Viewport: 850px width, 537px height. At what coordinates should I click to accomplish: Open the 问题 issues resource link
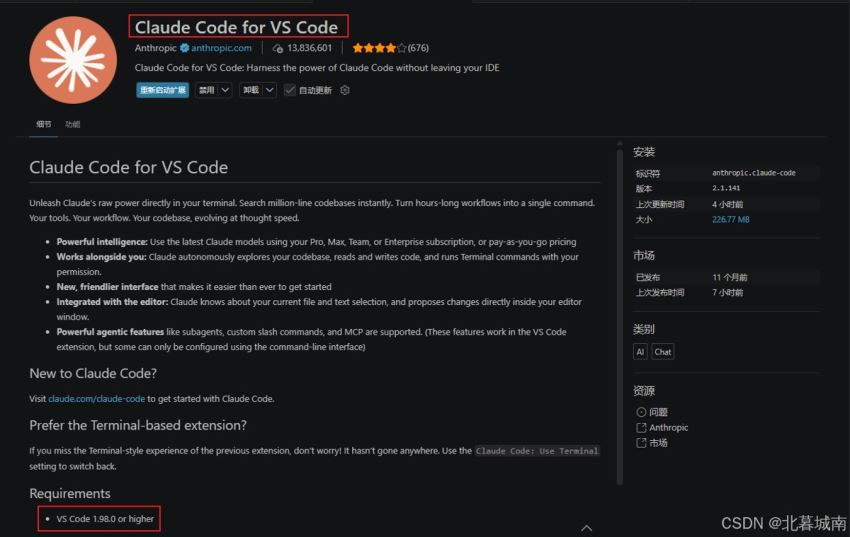point(659,412)
